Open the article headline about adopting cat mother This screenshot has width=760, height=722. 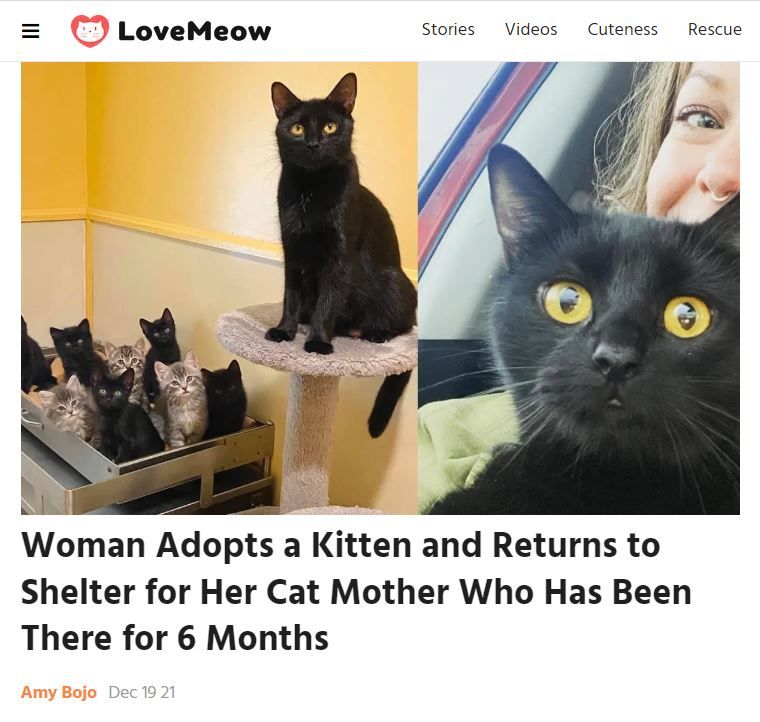click(356, 591)
